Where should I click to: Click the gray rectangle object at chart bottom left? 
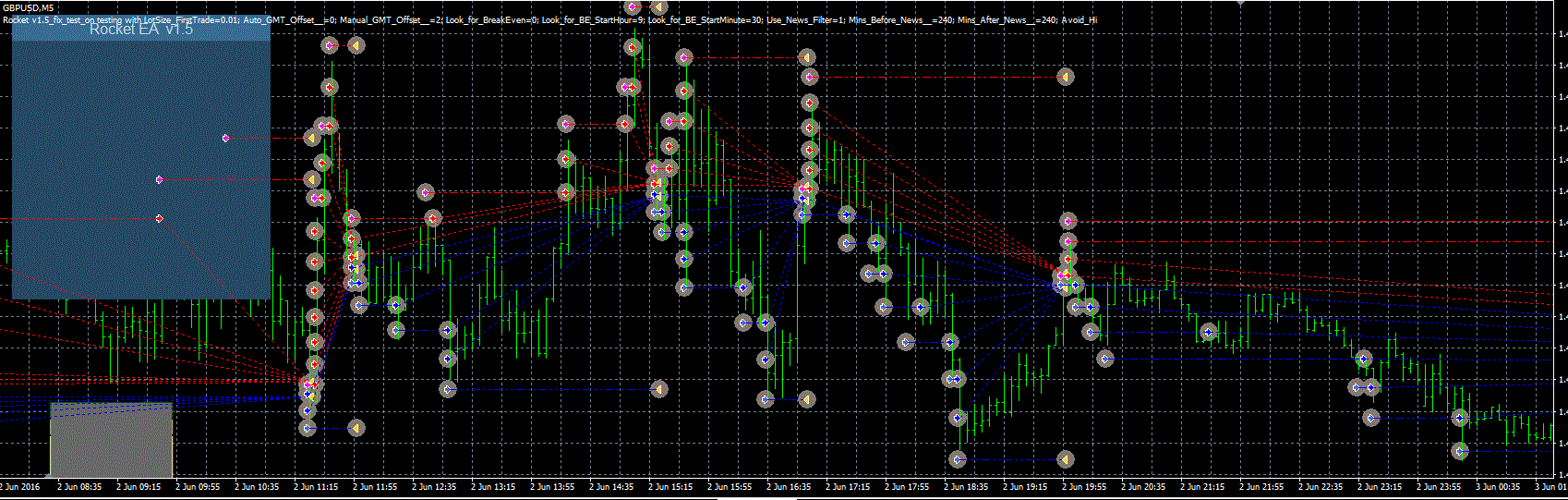[111, 440]
